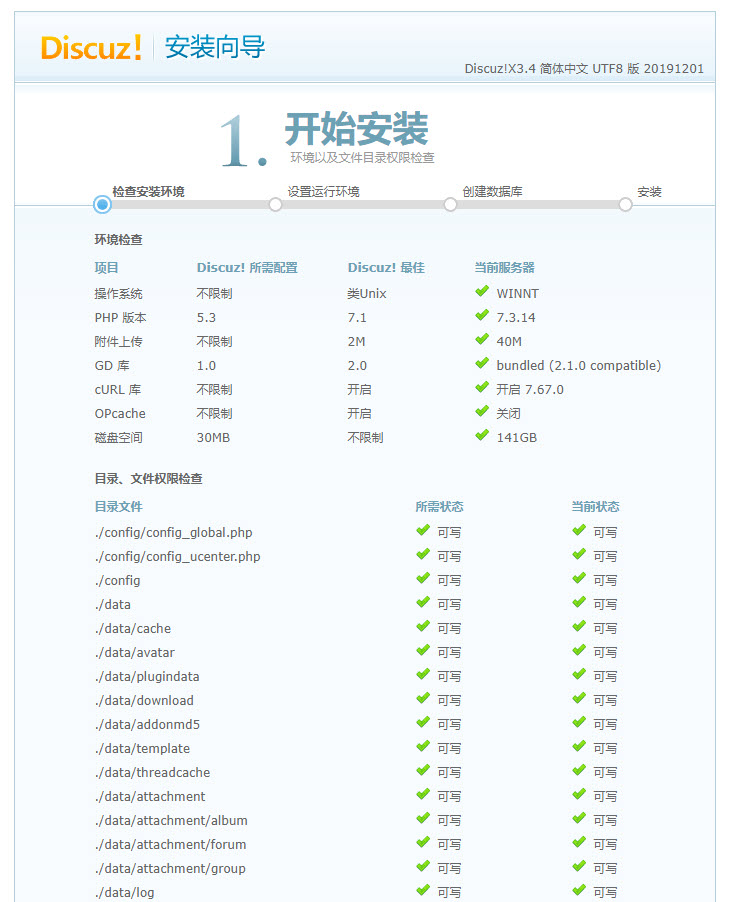739x902 pixels.
Task: Click the ./data/plugindata path
Action: point(147,676)
